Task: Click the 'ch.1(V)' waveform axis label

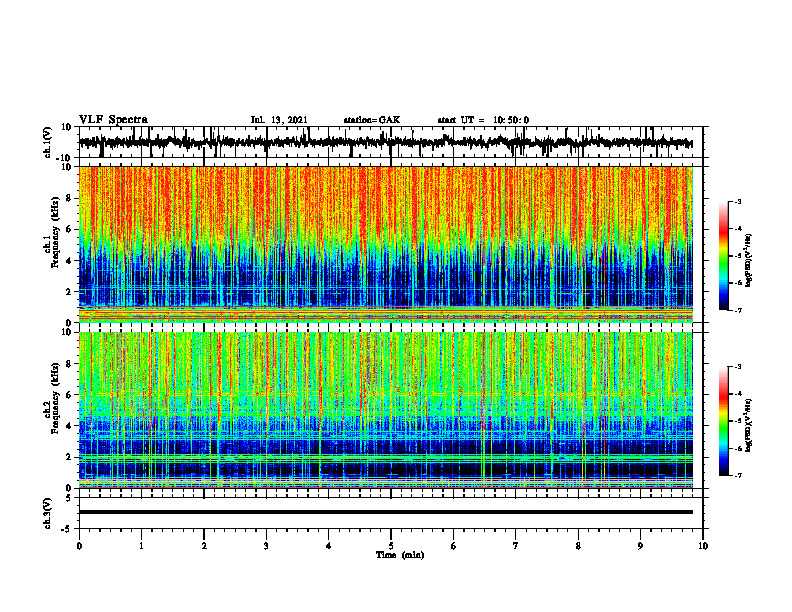Action: pos(48,142)
